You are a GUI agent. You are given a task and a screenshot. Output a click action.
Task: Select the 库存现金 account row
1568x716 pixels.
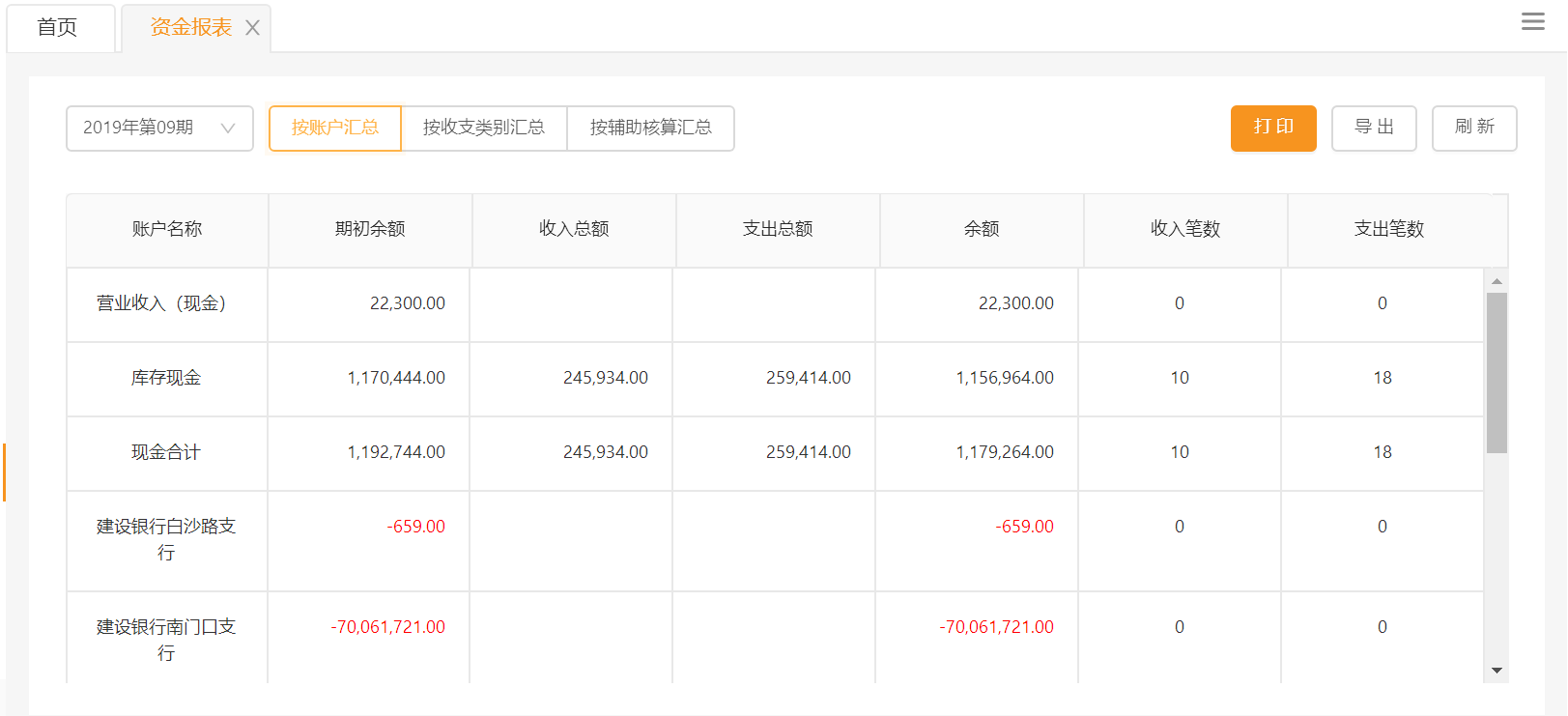pyautogui.click(x=166, y=378)
